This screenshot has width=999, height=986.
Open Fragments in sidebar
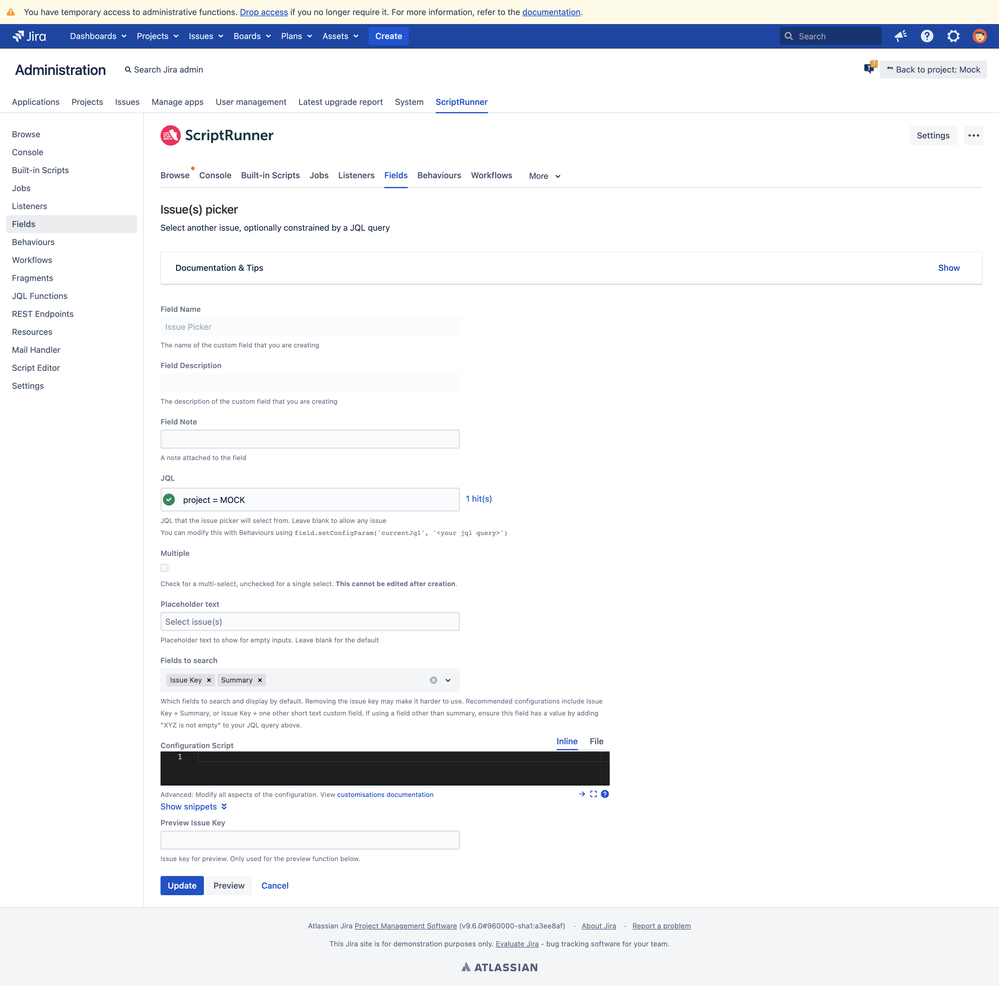pos(32,278)
